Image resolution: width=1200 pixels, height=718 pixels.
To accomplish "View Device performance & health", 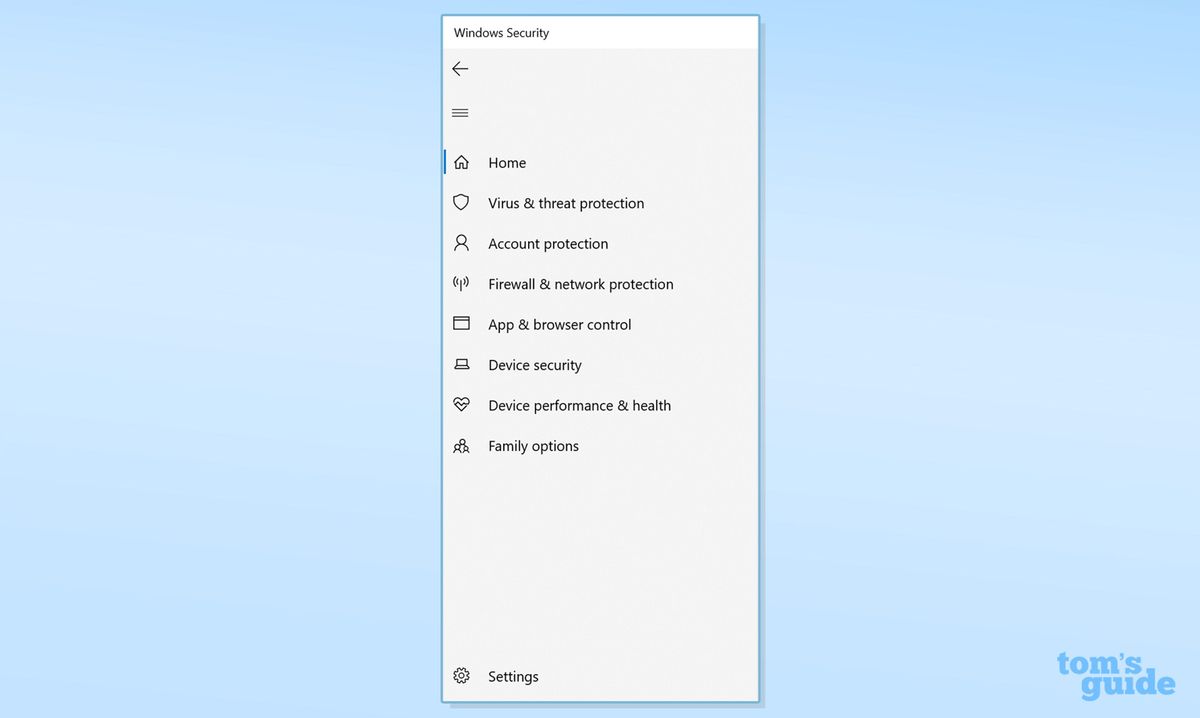I will [579, 405].
